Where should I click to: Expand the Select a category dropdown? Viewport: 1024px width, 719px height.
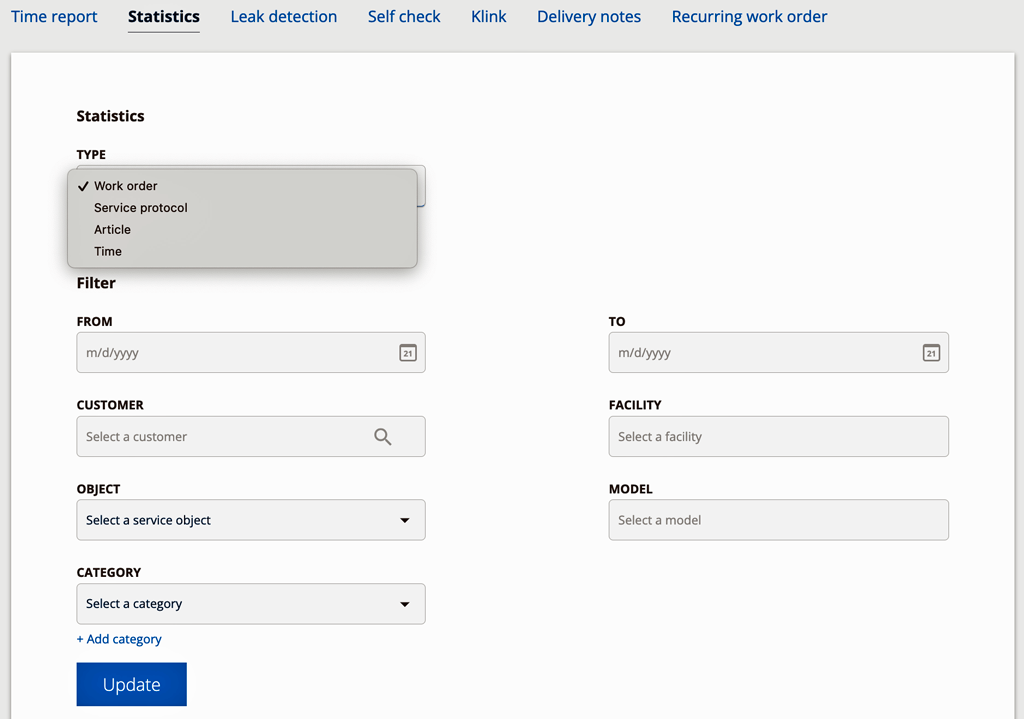pyautogui.click(x=251, y=603)
